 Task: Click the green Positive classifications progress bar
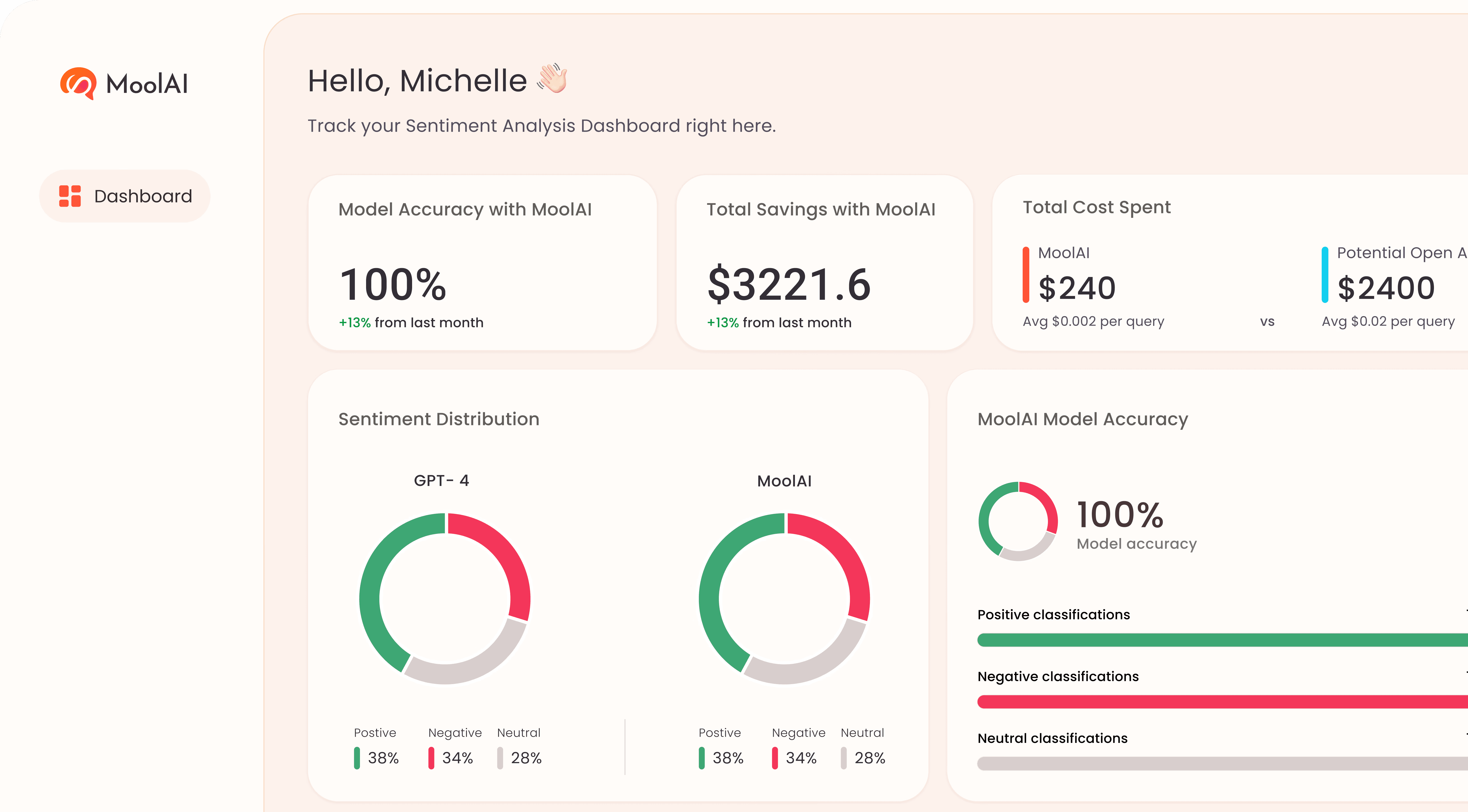1220,640
